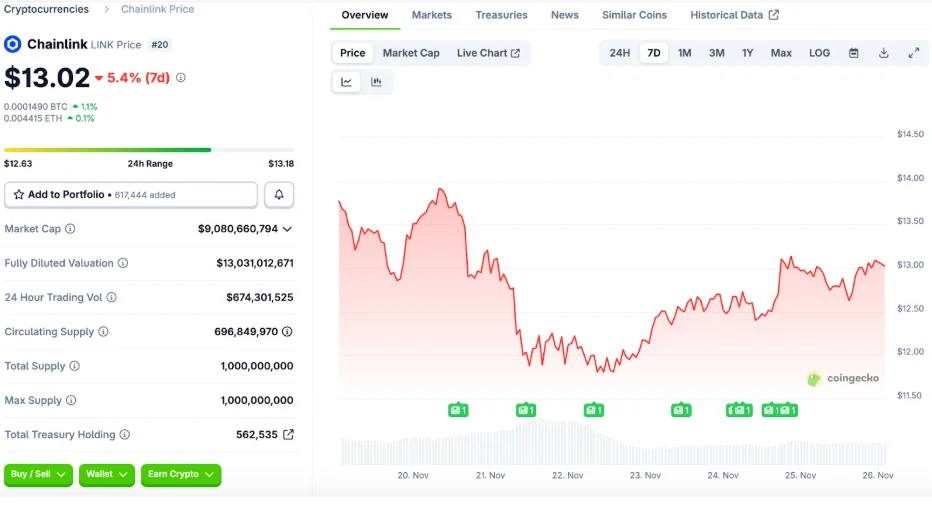Screen dimensions: 932x508
Task: Download chart data with download icon
Action: tap(884, 53)
